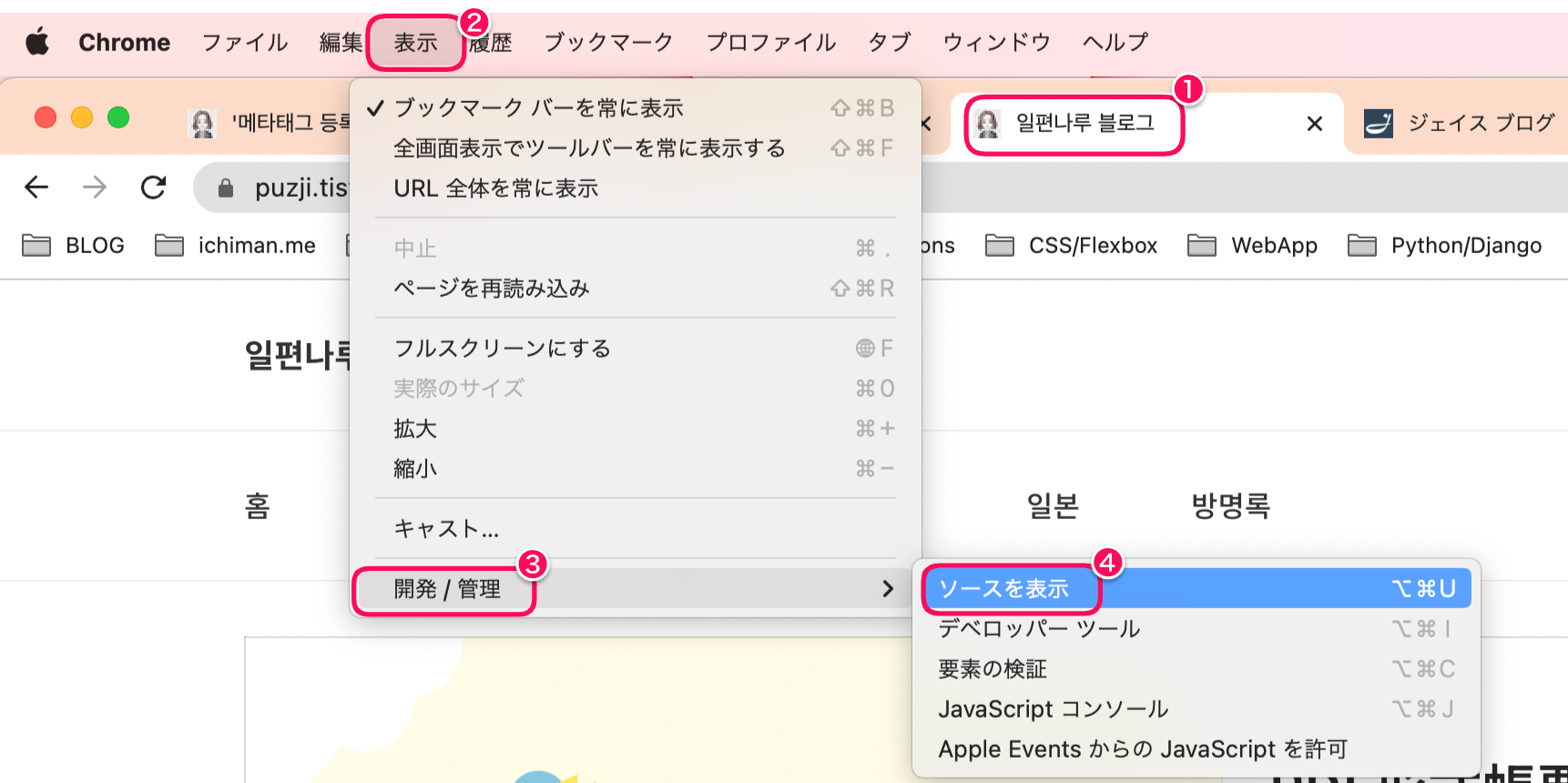Select 縮小 zoom out menu item

636,469
